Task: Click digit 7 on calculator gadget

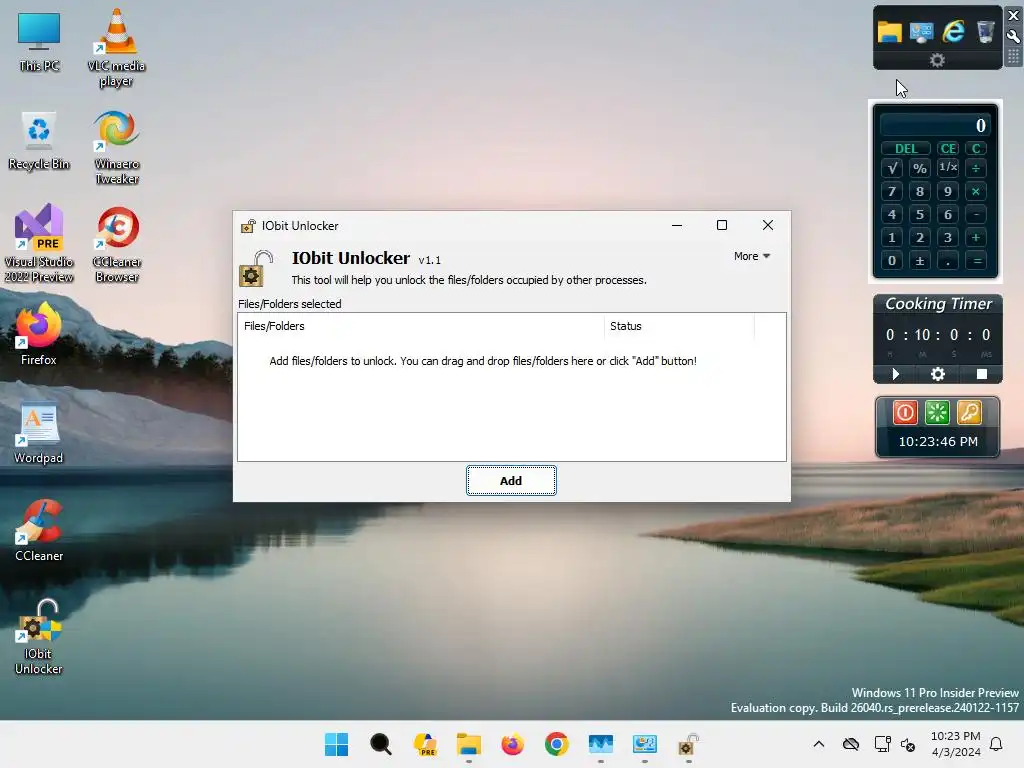Action: [892, 191]
